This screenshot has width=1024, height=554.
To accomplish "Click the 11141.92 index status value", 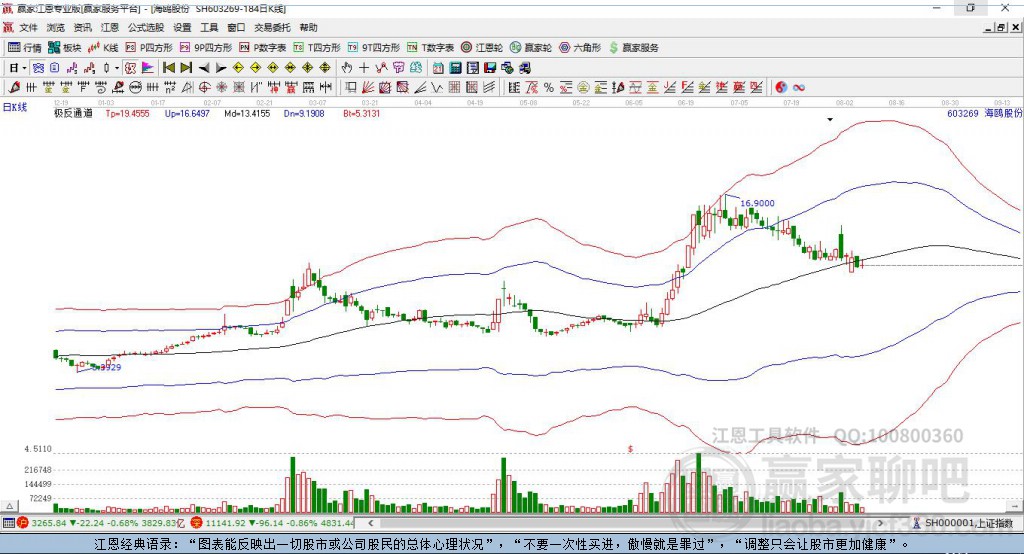I will point(225,523).
